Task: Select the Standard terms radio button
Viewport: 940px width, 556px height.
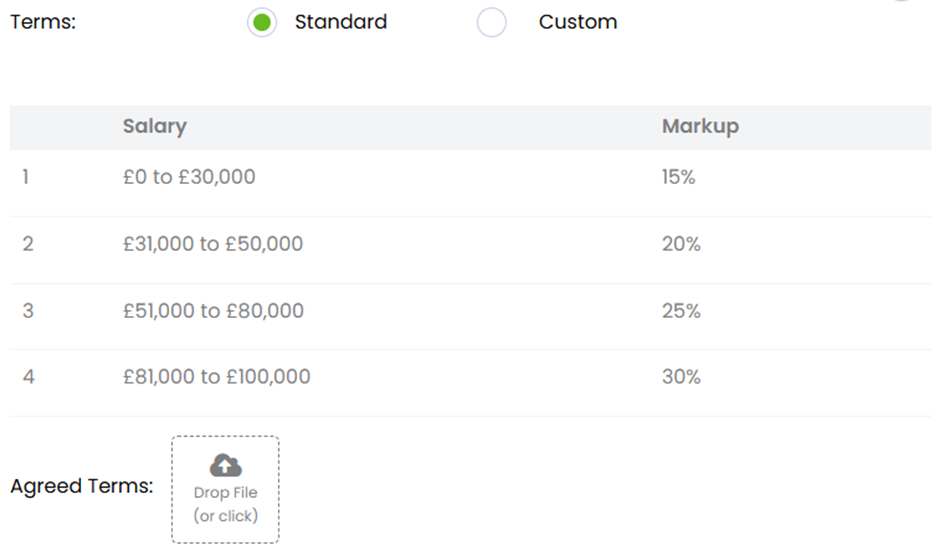Action: click(x=262, y=22)
